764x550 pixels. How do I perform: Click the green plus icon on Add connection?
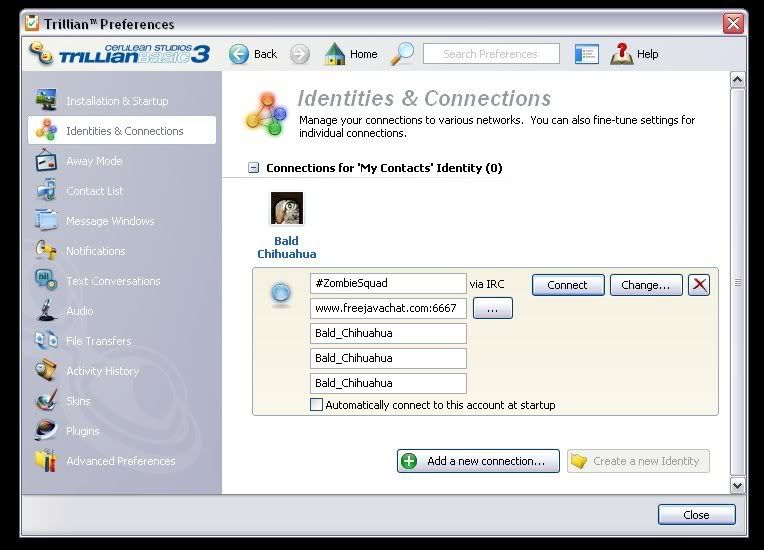tap(409, 461)
